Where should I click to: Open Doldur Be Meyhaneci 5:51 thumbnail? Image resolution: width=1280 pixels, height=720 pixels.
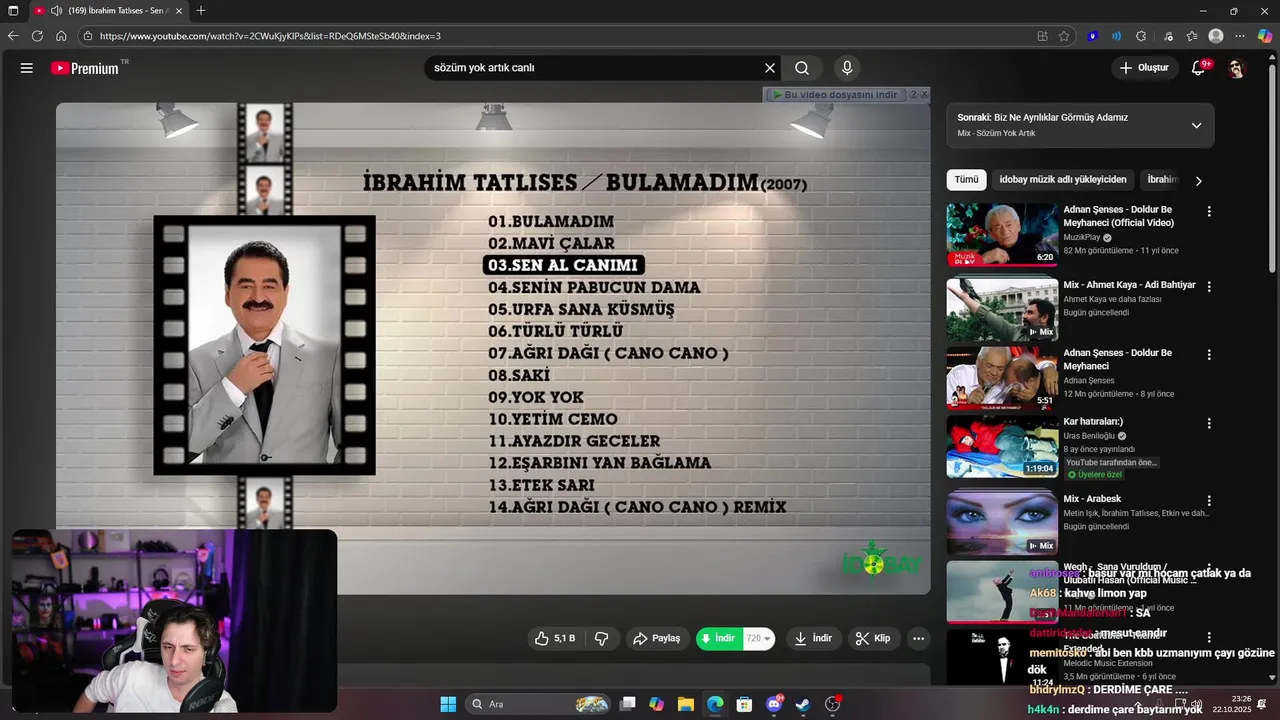coord(1002,377)
